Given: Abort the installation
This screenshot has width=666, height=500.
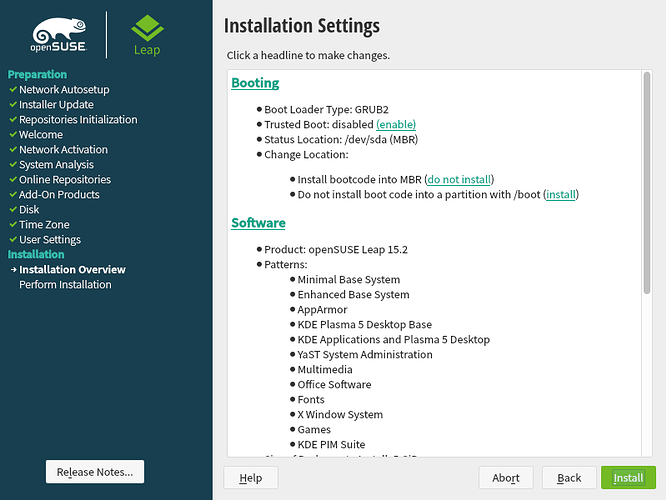Looking at the screenshot, I should point(506,478).
